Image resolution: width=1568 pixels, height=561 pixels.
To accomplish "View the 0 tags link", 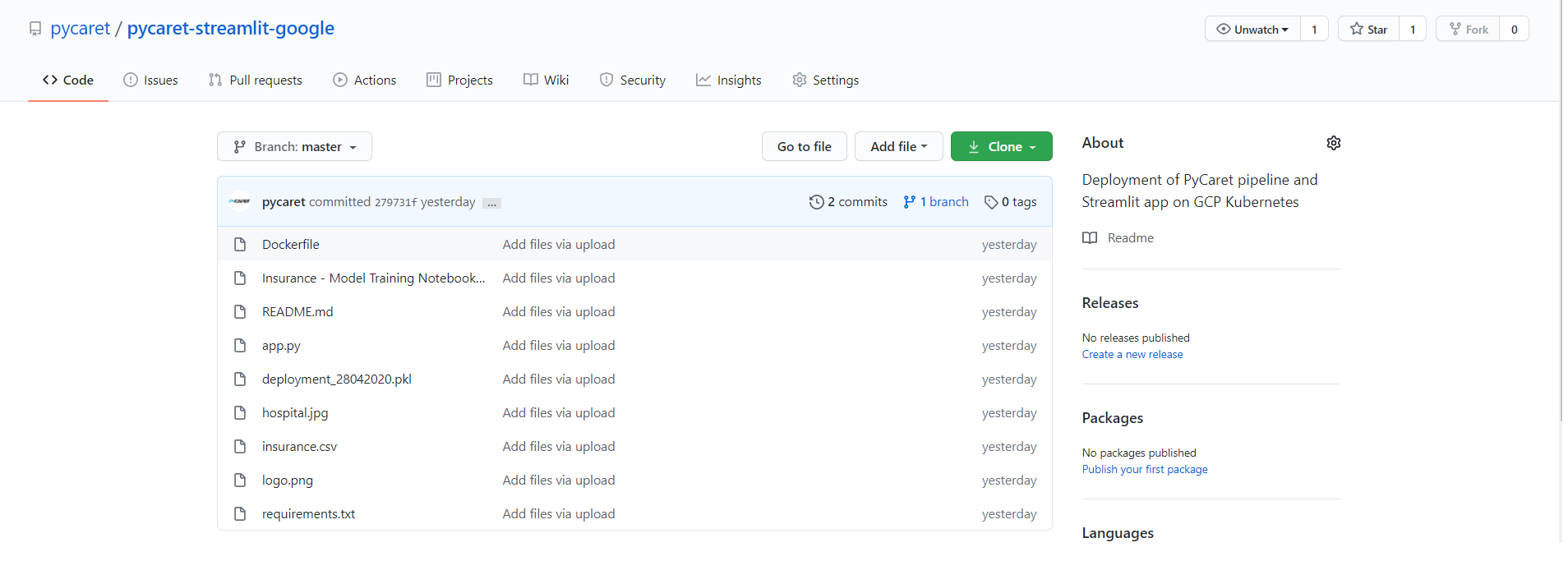I will (x=1010, y=202).
